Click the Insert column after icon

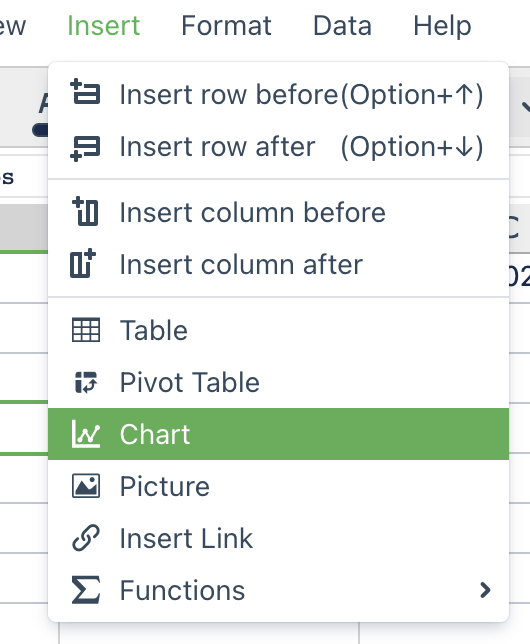[x=83, y=263]
